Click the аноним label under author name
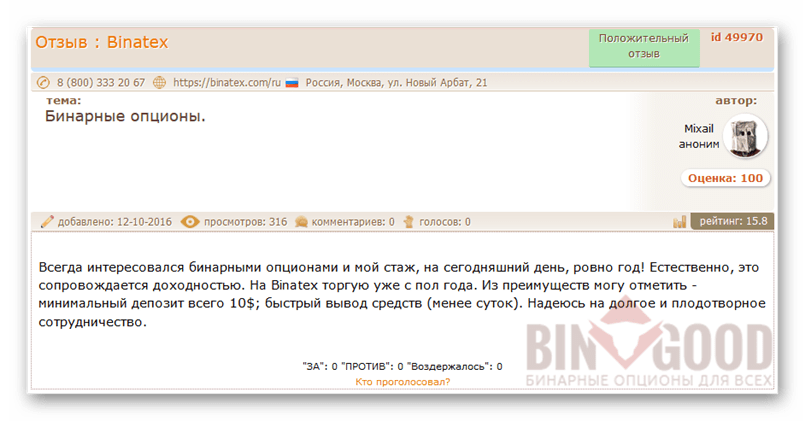Screen dimensions: 805x421 click(699, 144)
